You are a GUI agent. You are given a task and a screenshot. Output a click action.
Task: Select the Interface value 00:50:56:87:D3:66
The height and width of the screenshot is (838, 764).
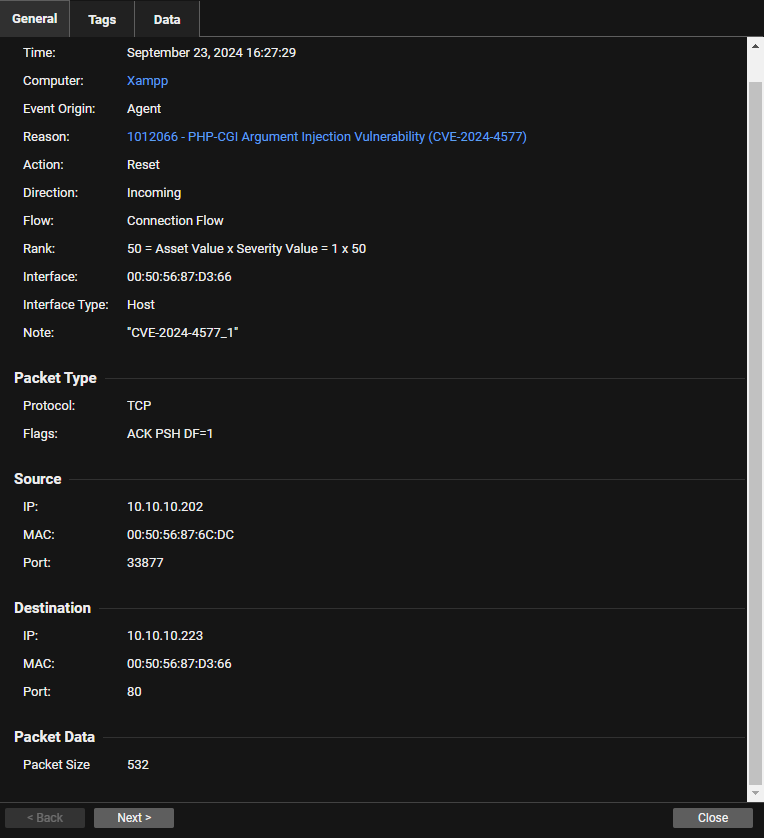tap(179, 277)
